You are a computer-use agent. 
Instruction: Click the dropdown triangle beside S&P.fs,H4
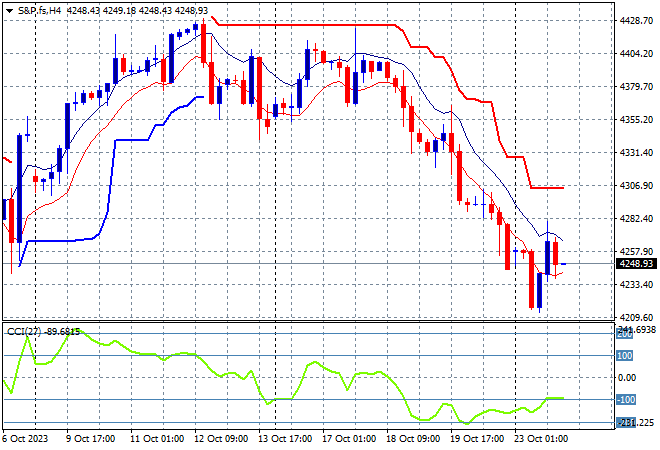(9, 9)
